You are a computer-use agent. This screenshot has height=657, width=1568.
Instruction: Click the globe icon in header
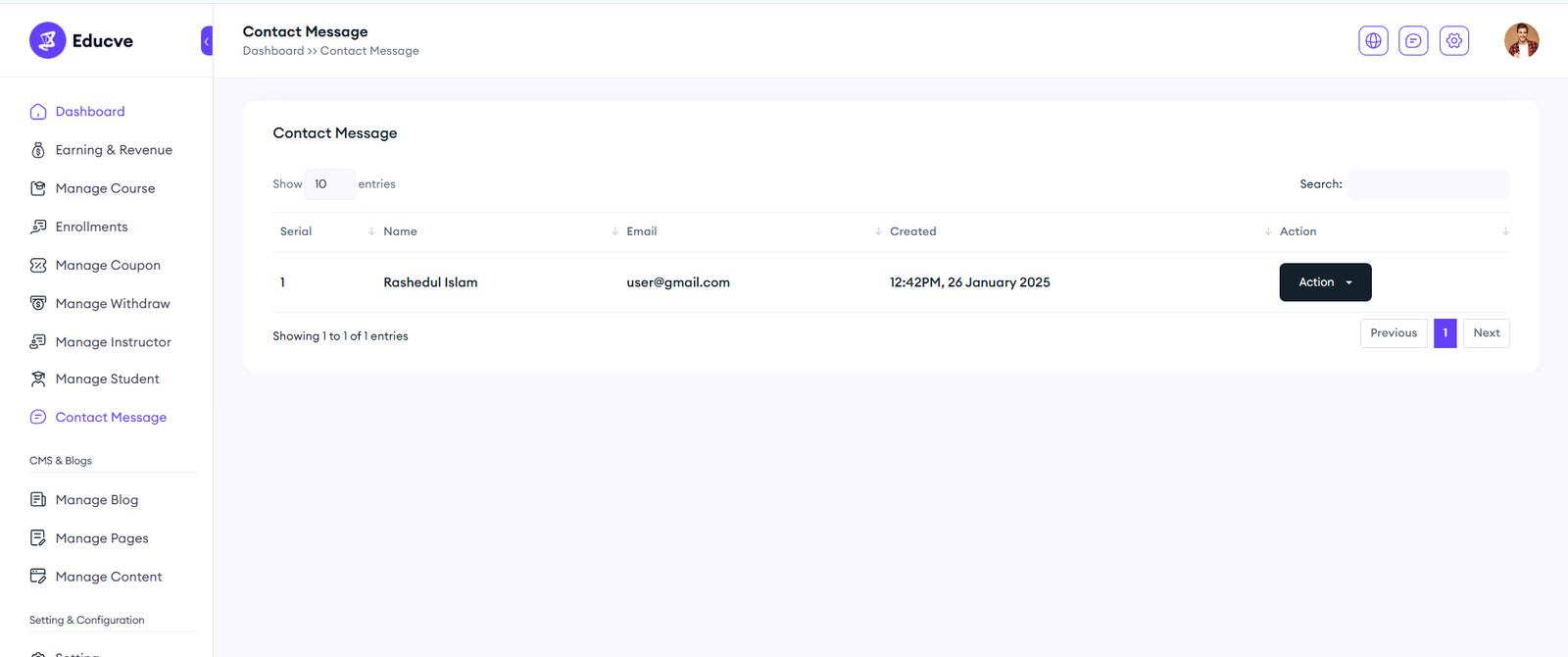pos(1373,41)
